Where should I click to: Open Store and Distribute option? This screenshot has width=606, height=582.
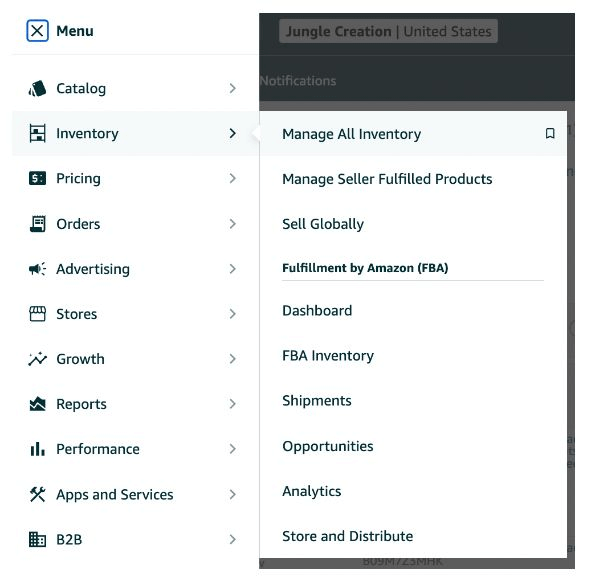point(347,536)
